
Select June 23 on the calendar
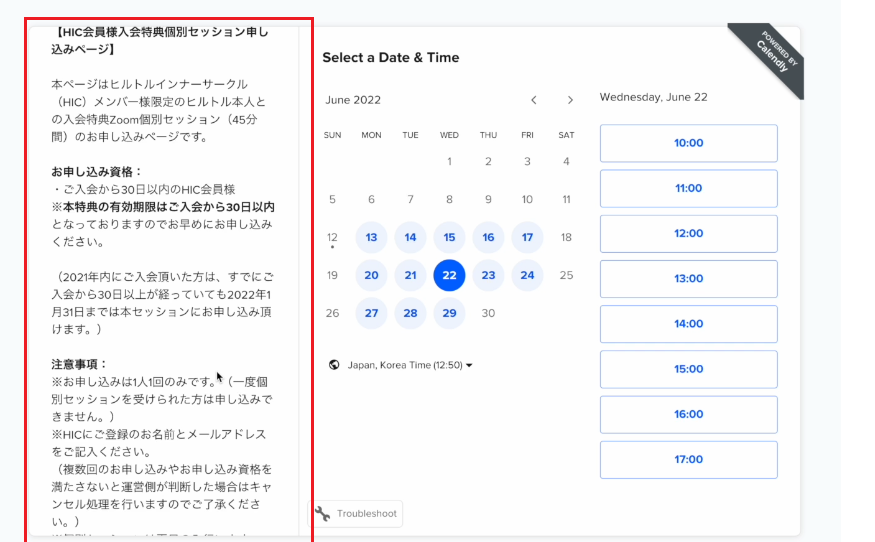coord(488,275)
